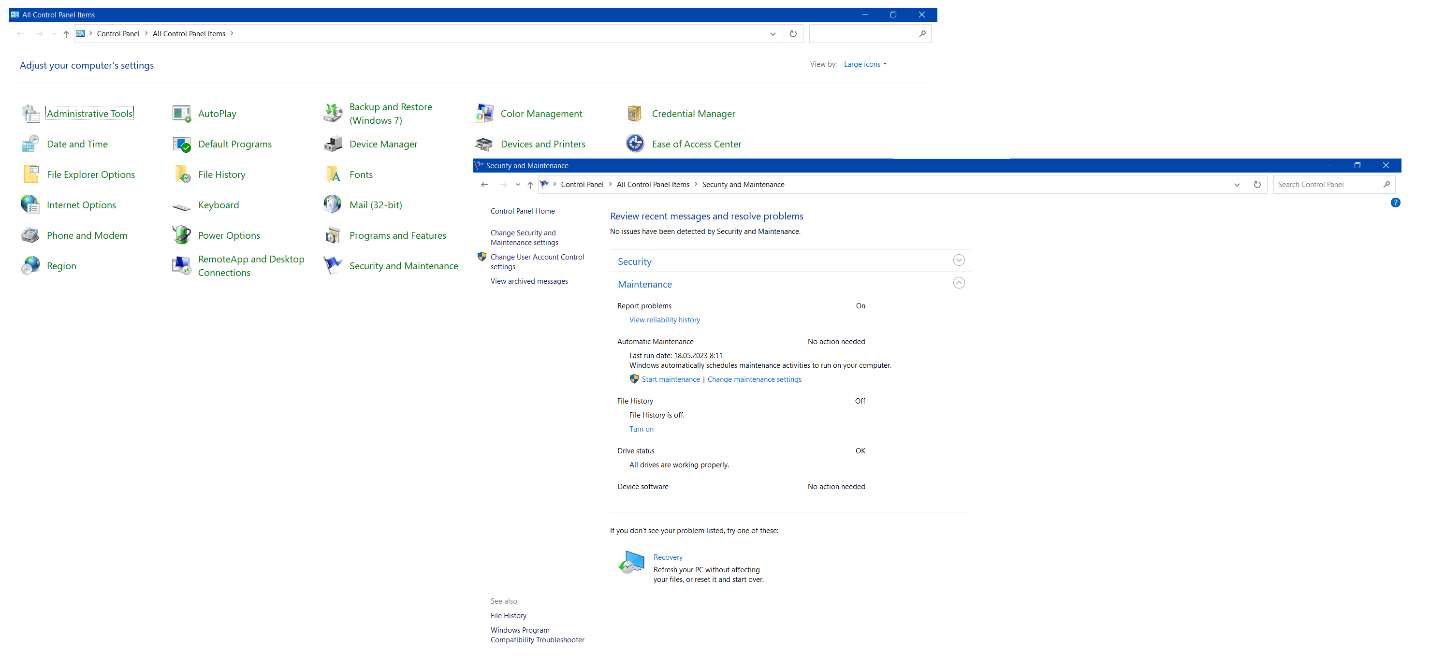Click View reliability history link
The image size is (1430, 666).
click(x=664, y=320)
